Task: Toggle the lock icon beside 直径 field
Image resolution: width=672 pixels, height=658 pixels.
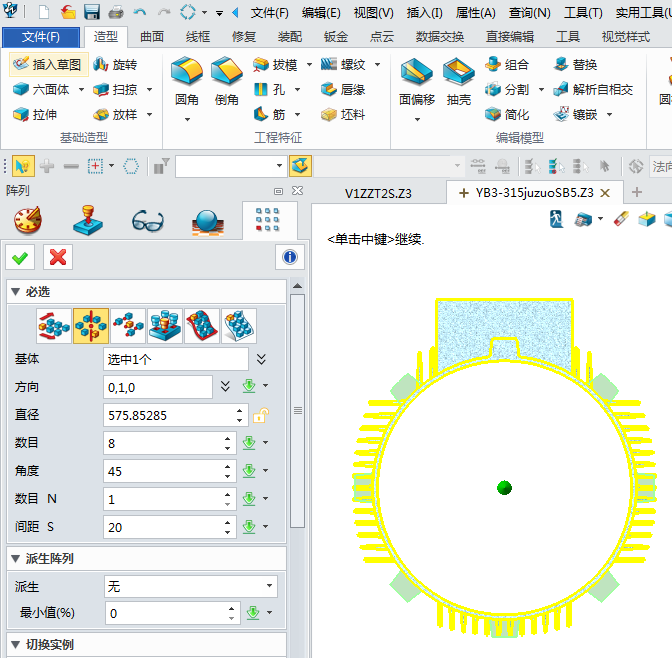Action: 260,415
